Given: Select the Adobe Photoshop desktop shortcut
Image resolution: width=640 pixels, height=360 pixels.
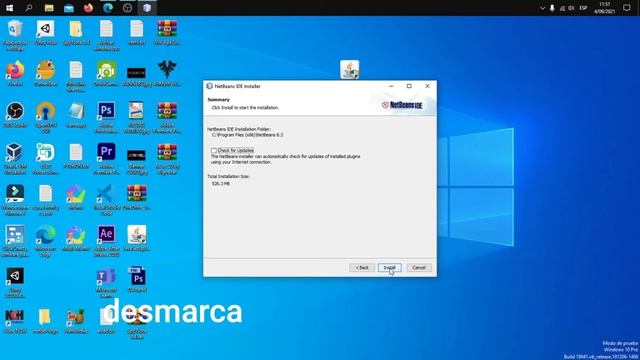Looking at the screenshot, I should [x=106, y=118].
